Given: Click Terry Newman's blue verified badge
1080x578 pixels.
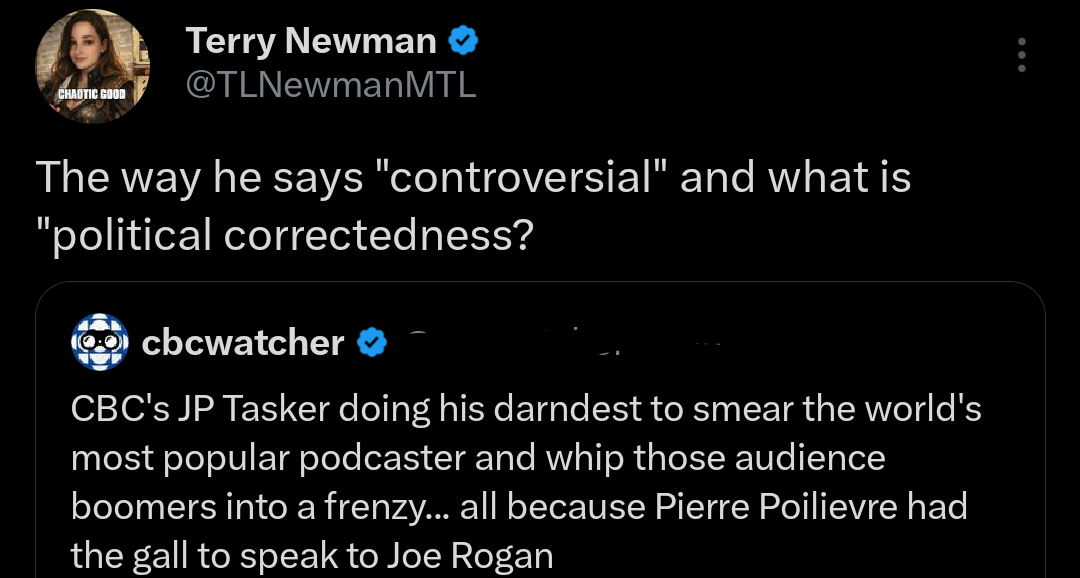Looking at the screenshot, I should coord(463,41).
